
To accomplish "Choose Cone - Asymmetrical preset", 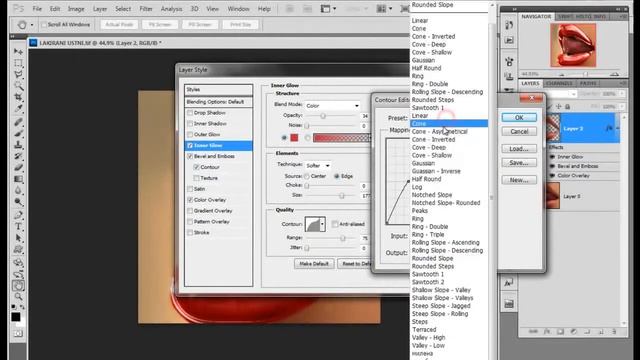I will pos(439,131).
